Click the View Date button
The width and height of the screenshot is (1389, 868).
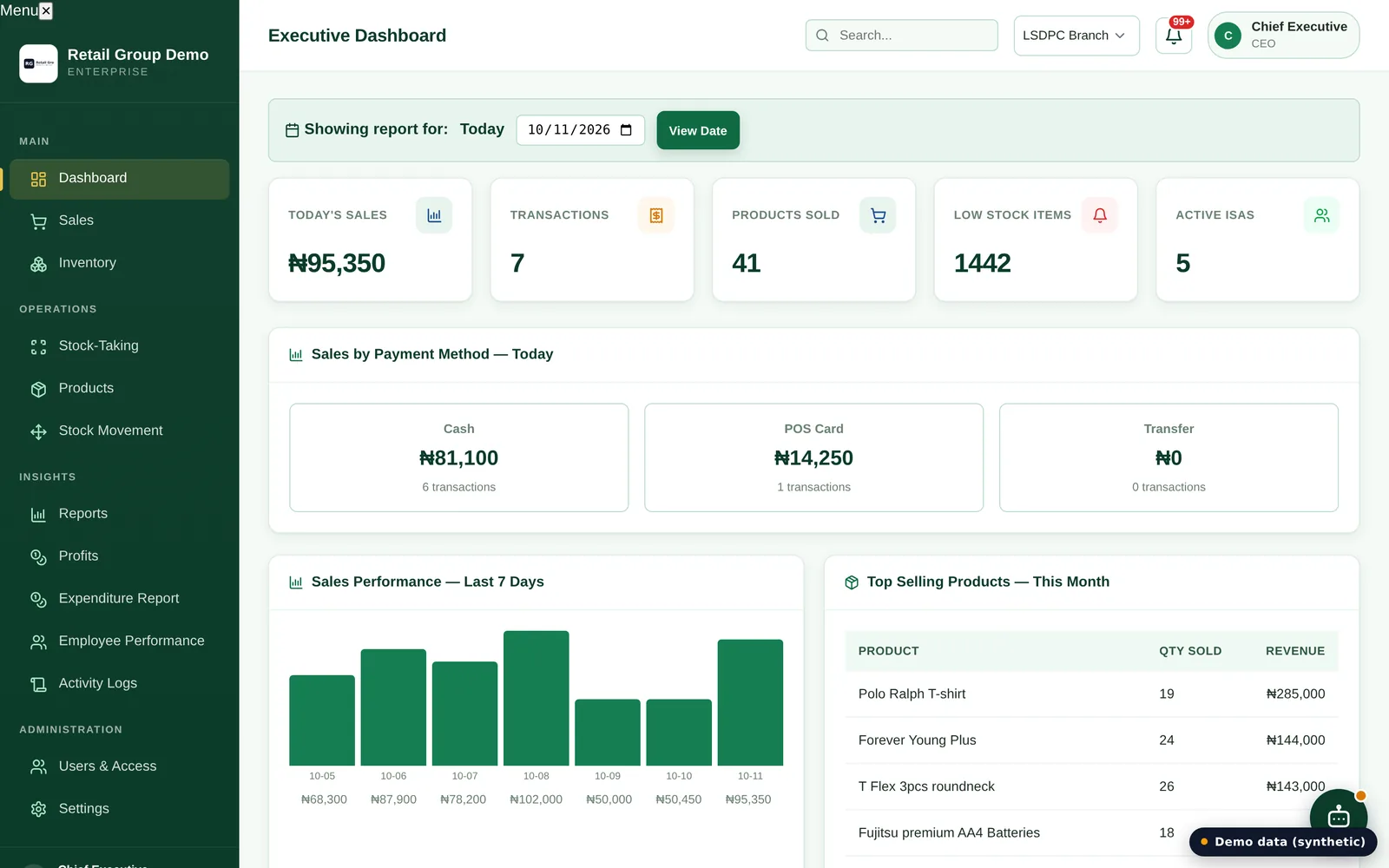(698, 130)
